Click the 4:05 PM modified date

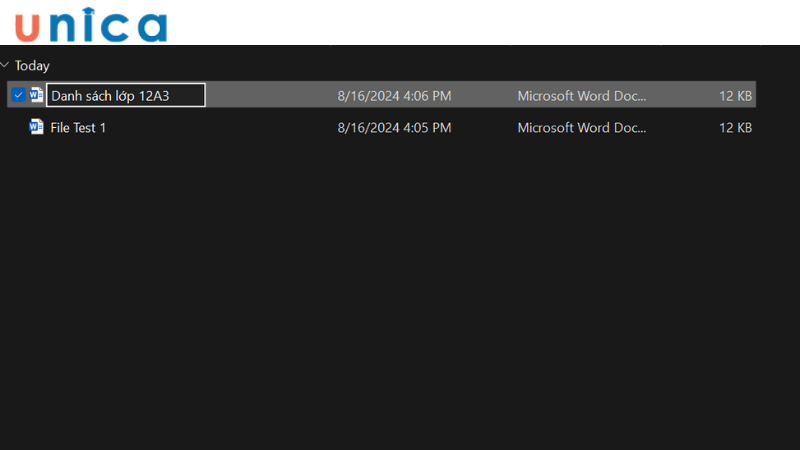[x=394, y=128]
